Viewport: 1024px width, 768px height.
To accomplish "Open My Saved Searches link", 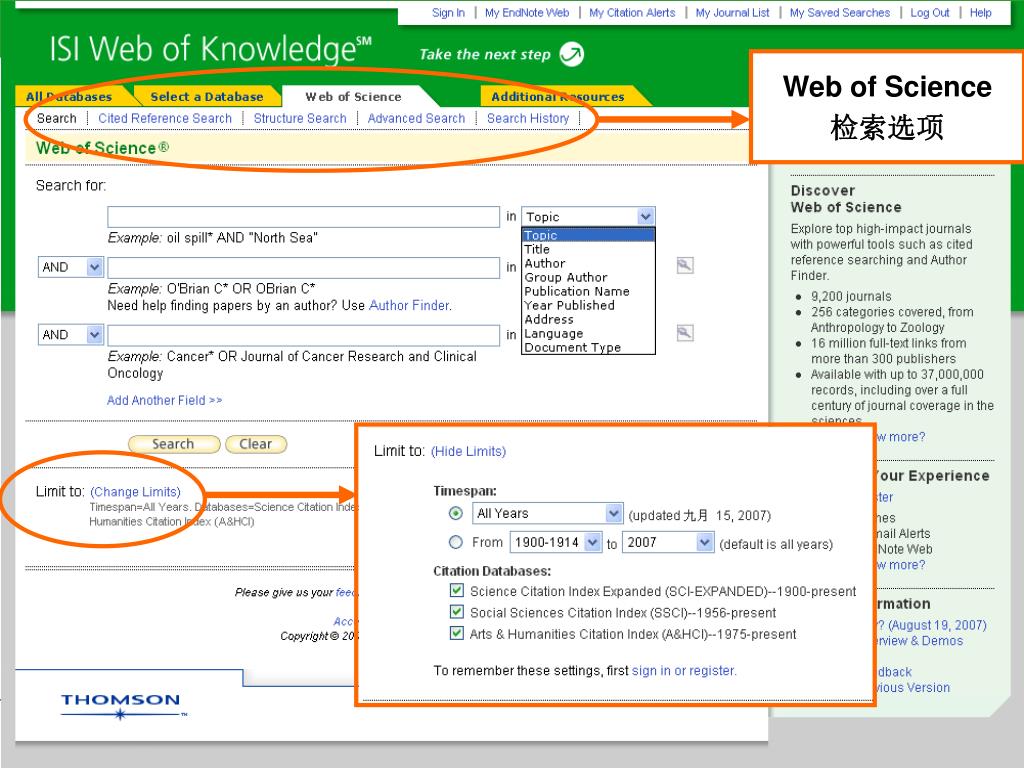I will click(x=839, y=12).
